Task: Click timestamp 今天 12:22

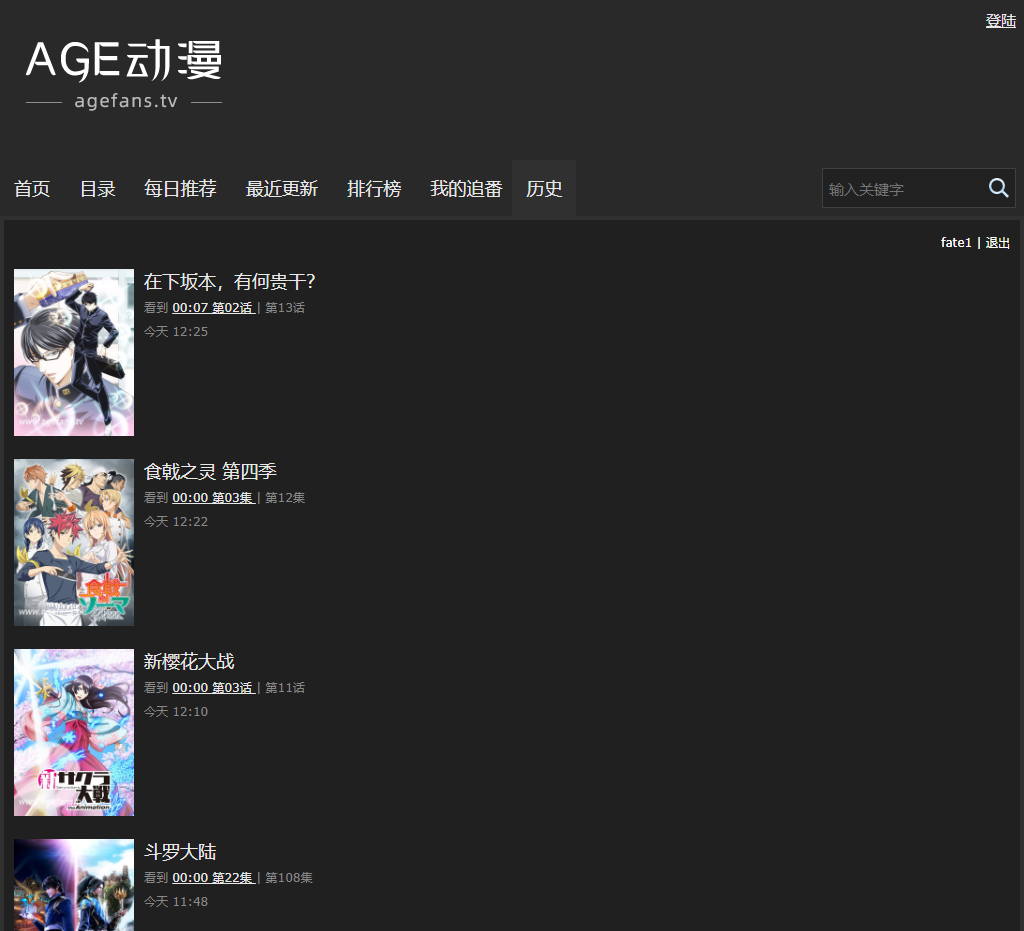Action: point(176,522)
